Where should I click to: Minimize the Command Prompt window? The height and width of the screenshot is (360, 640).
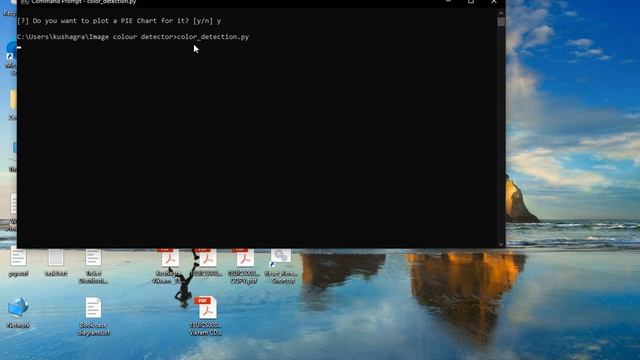click(x=448, y=2)
